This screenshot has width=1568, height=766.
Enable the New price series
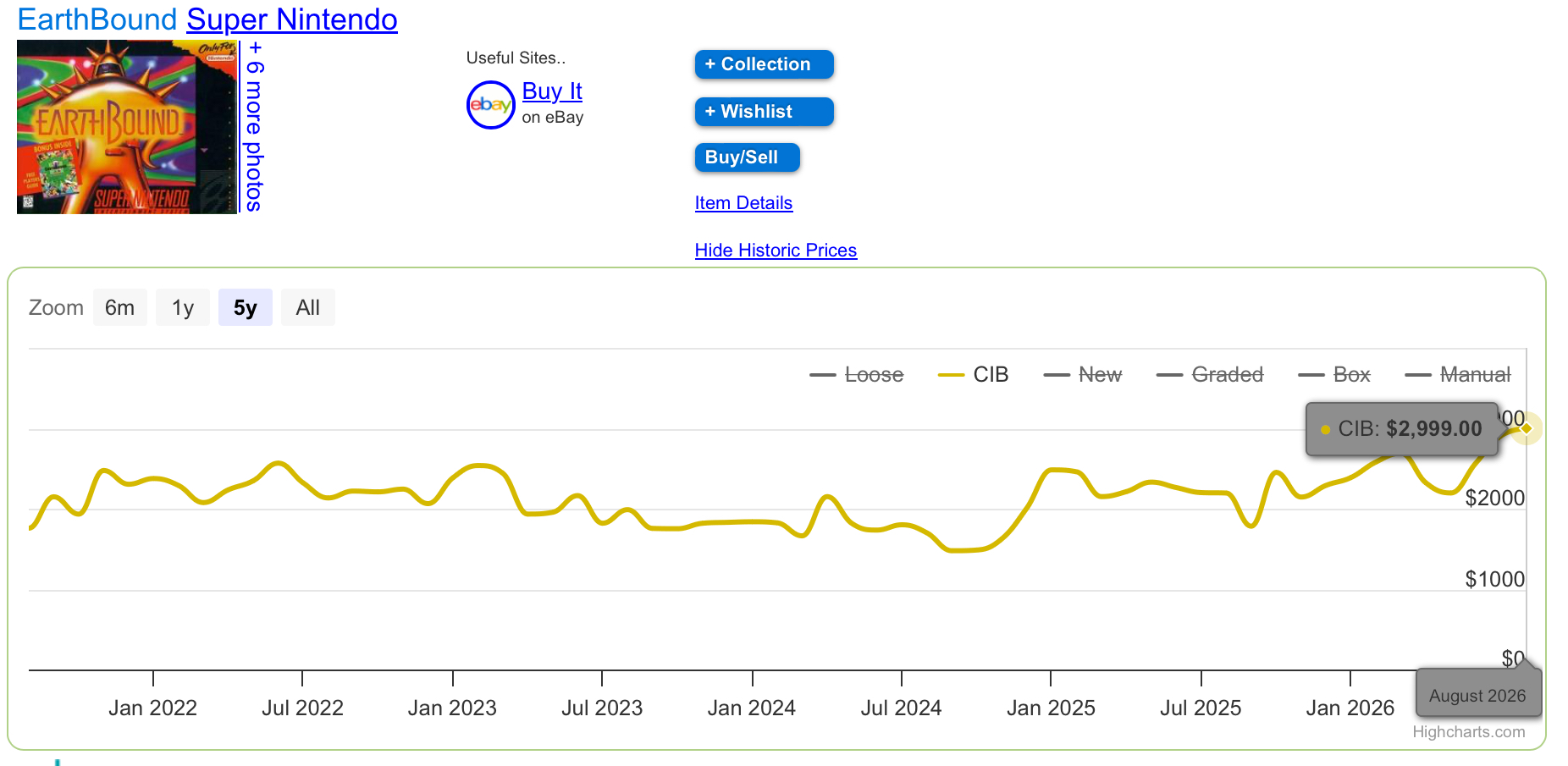pyautogui.click(x=1083, y=374)
